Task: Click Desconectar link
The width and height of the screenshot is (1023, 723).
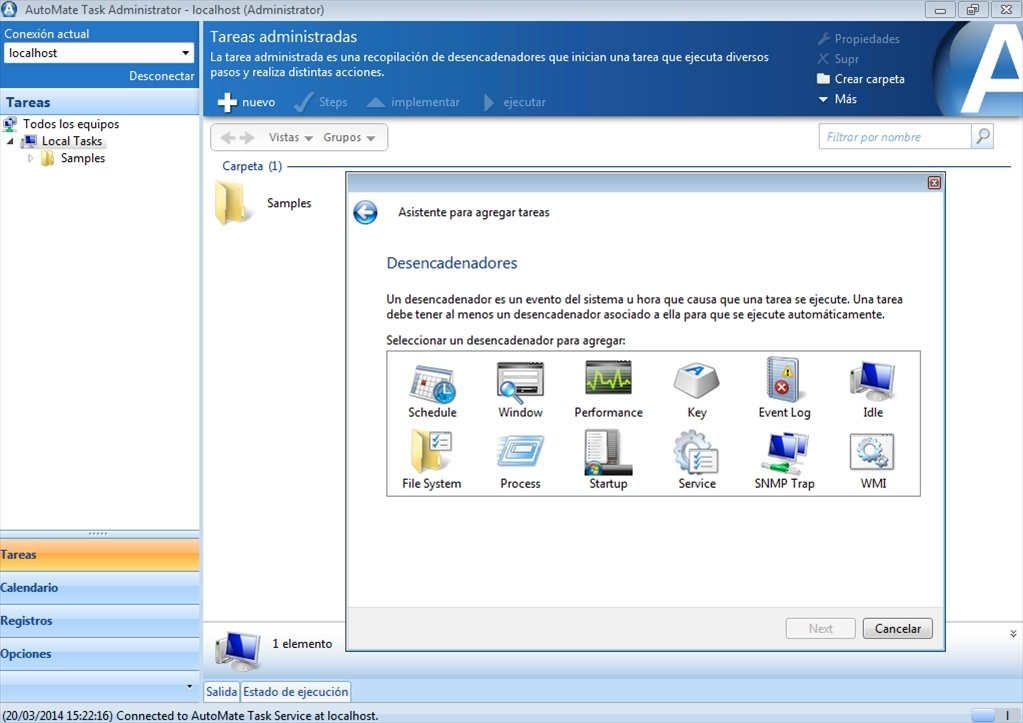Action: point(161,76)
